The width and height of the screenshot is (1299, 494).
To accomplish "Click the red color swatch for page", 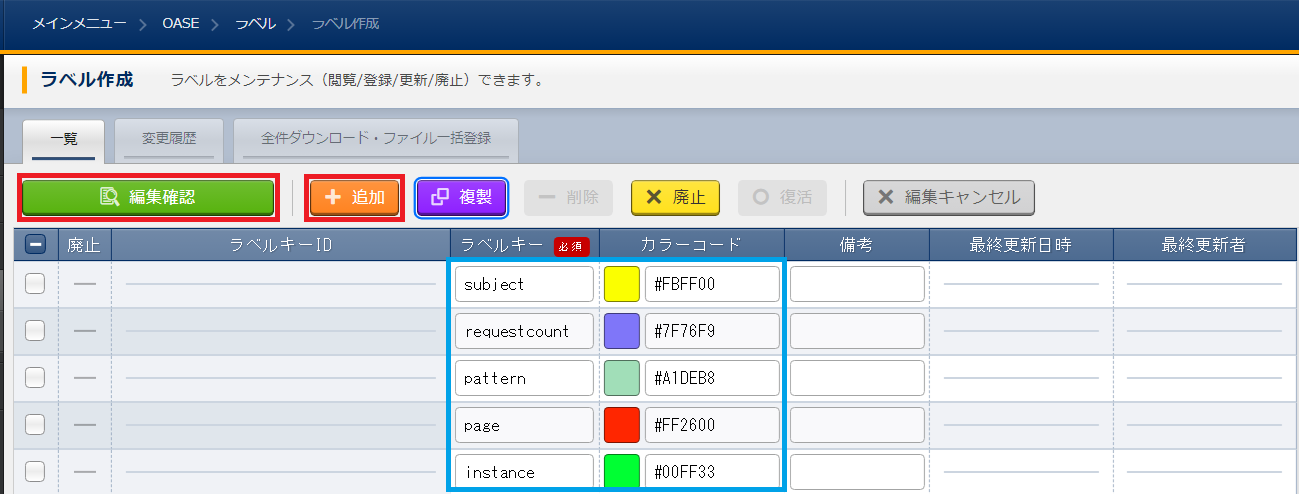I will pyautogui.click(x=621, y=425).
